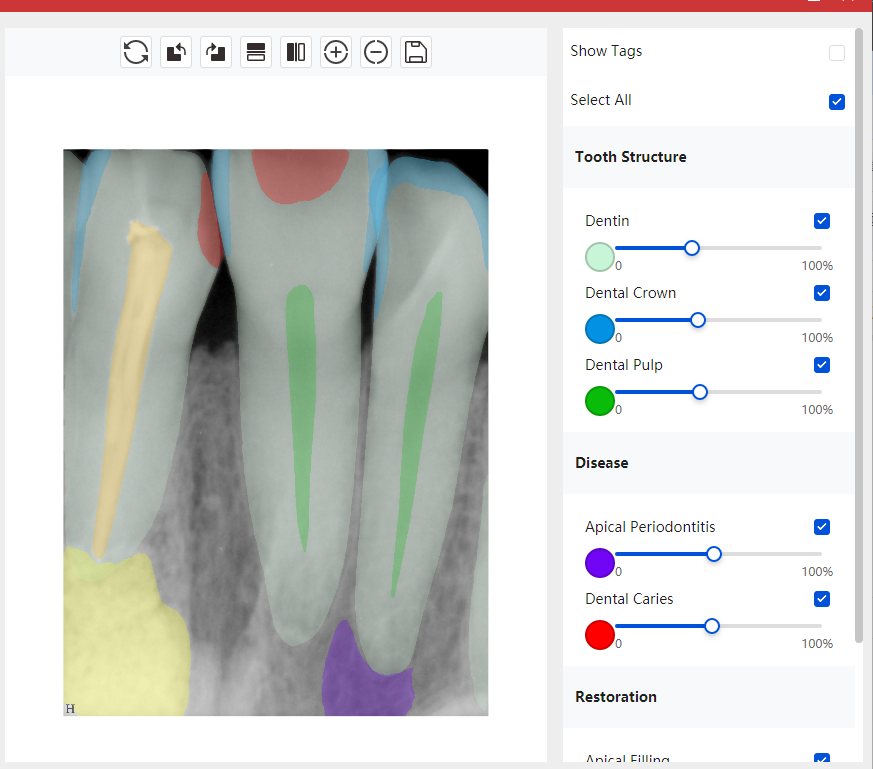Click the reset/refresh image icon
This screenshot has width=873, height=769.
[x=136, y=52]
